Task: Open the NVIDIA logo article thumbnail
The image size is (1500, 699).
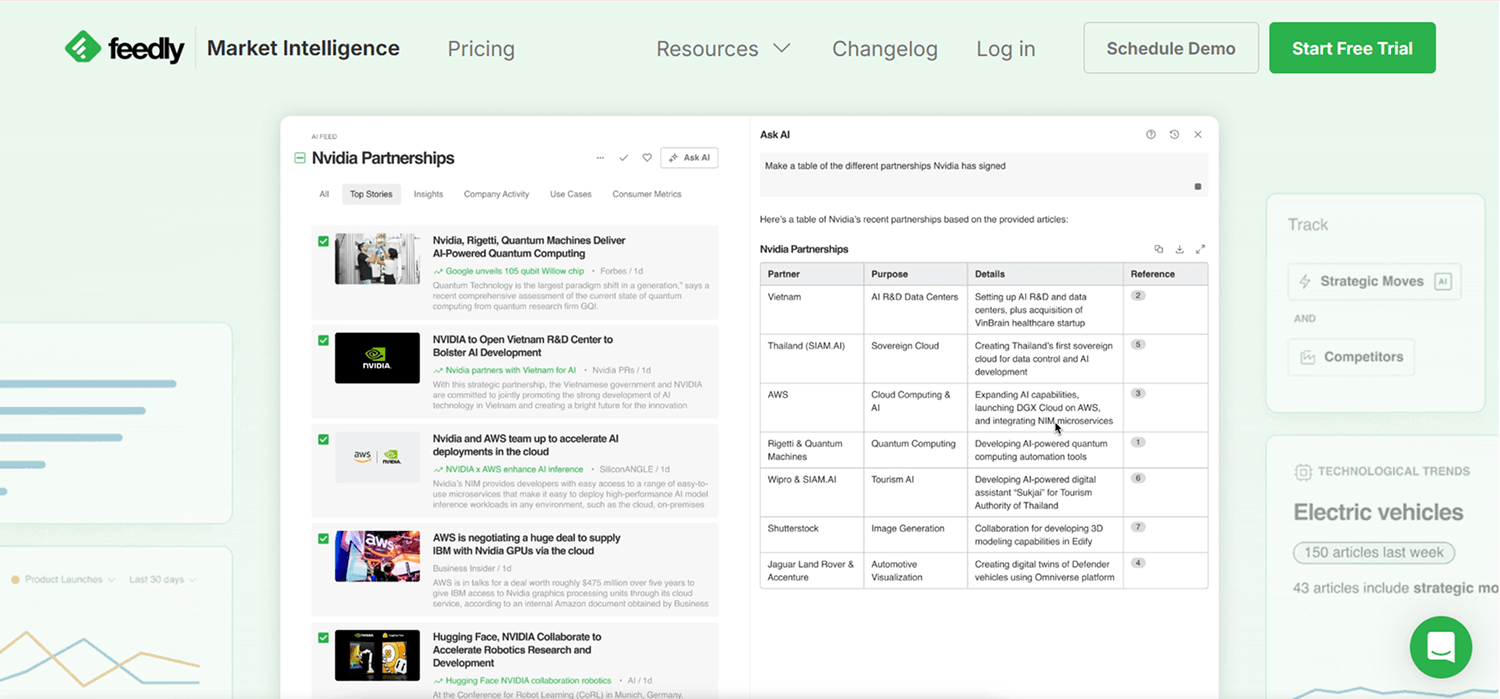Action: pos(377,358)
